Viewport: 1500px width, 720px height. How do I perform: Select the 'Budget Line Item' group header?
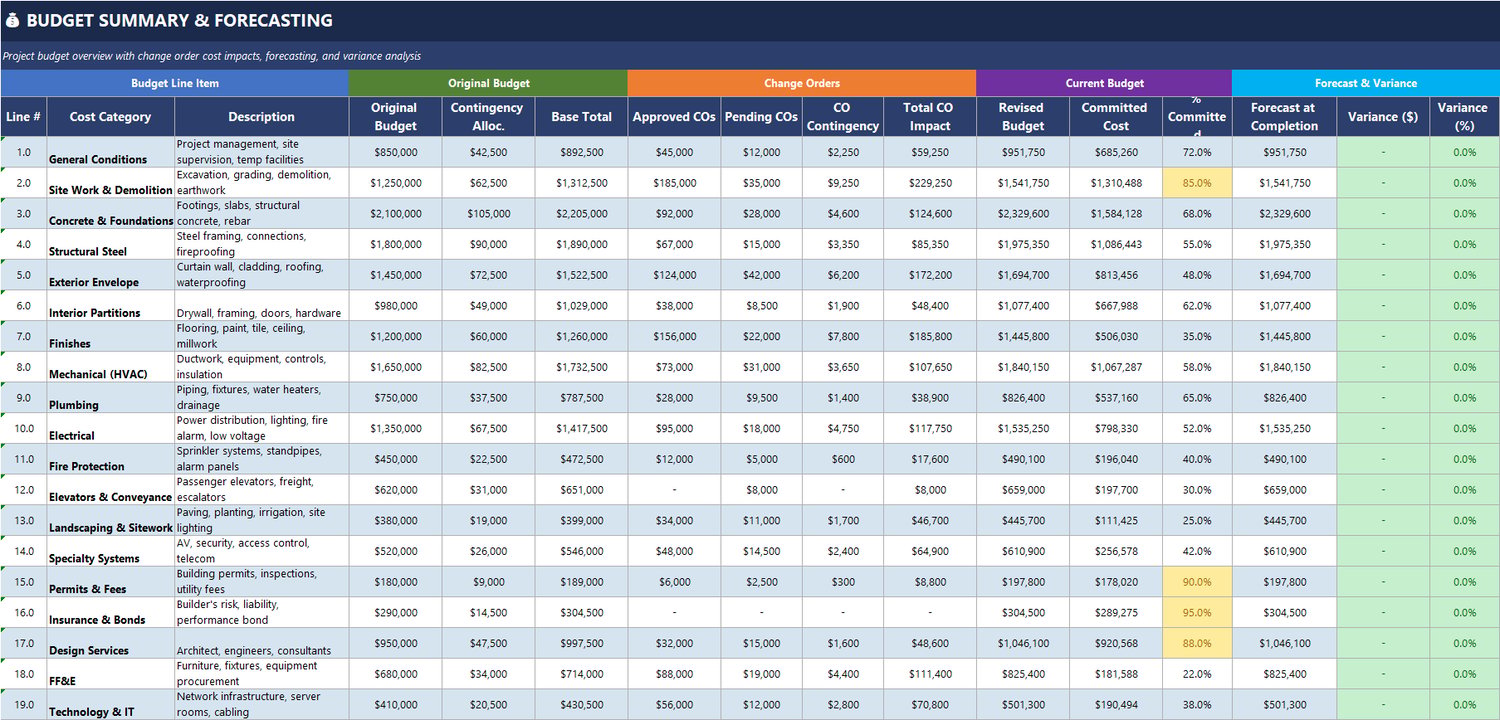pyautogui.click(x=175, y=83)
